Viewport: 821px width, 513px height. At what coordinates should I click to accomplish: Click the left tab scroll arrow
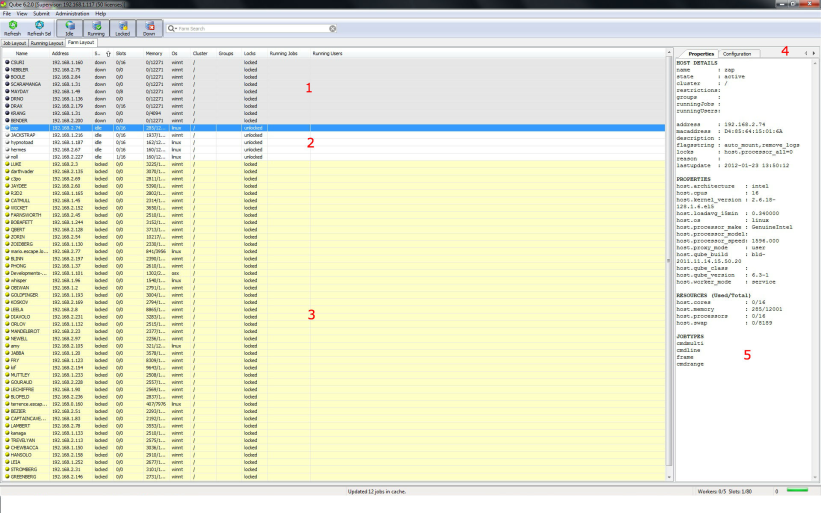pos(805,53)
